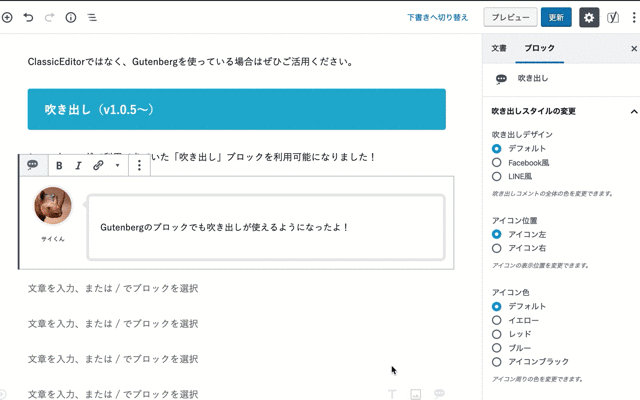Viewport: 640px width, 400px height.
Task: Click 下書きへ切り替え link
Action: pos(438,18)
